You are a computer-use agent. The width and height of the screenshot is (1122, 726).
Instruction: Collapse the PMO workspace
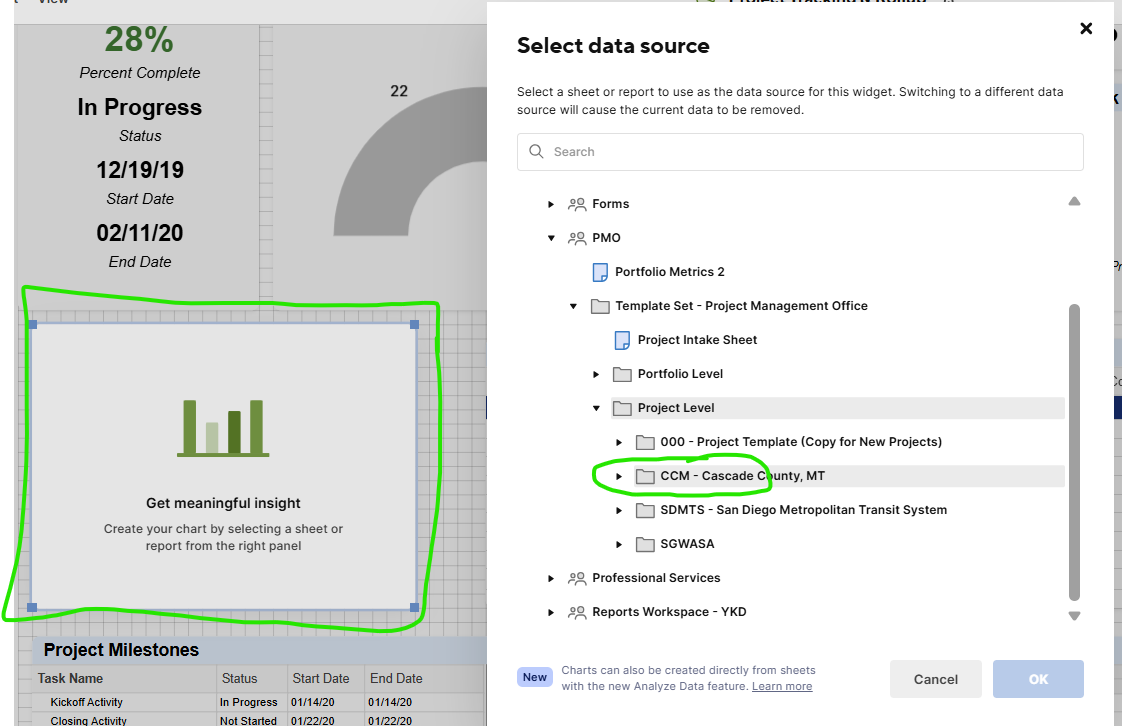tap(551, 238)
